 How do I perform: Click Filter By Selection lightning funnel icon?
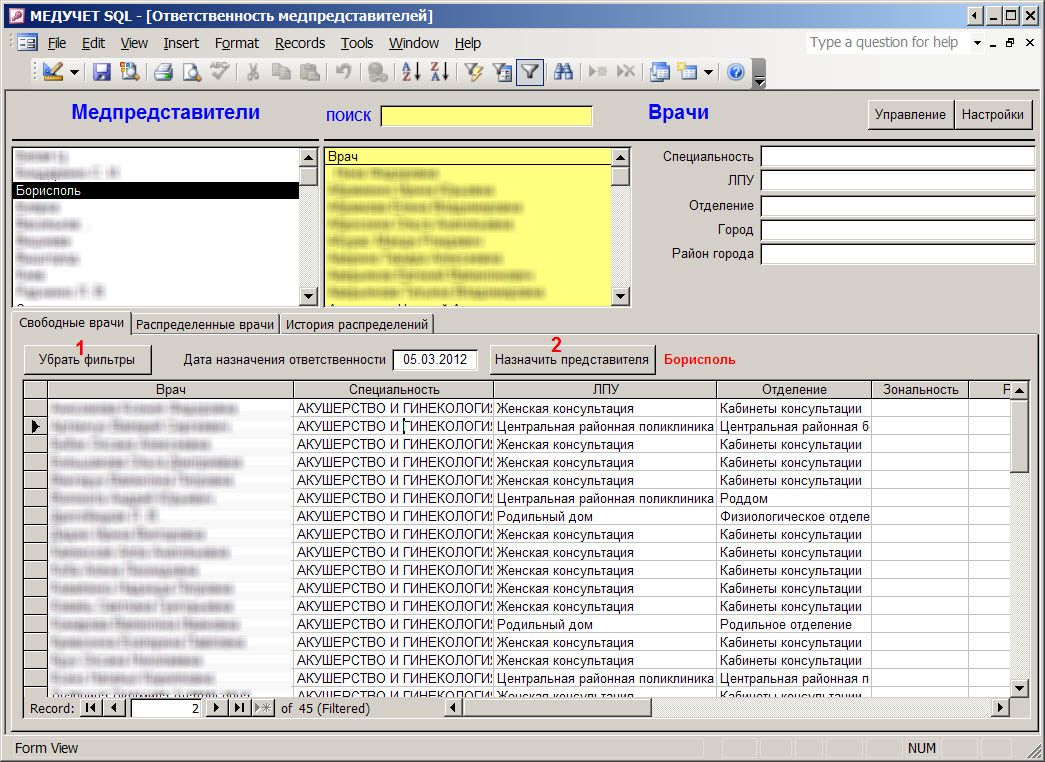click(474, 71)
